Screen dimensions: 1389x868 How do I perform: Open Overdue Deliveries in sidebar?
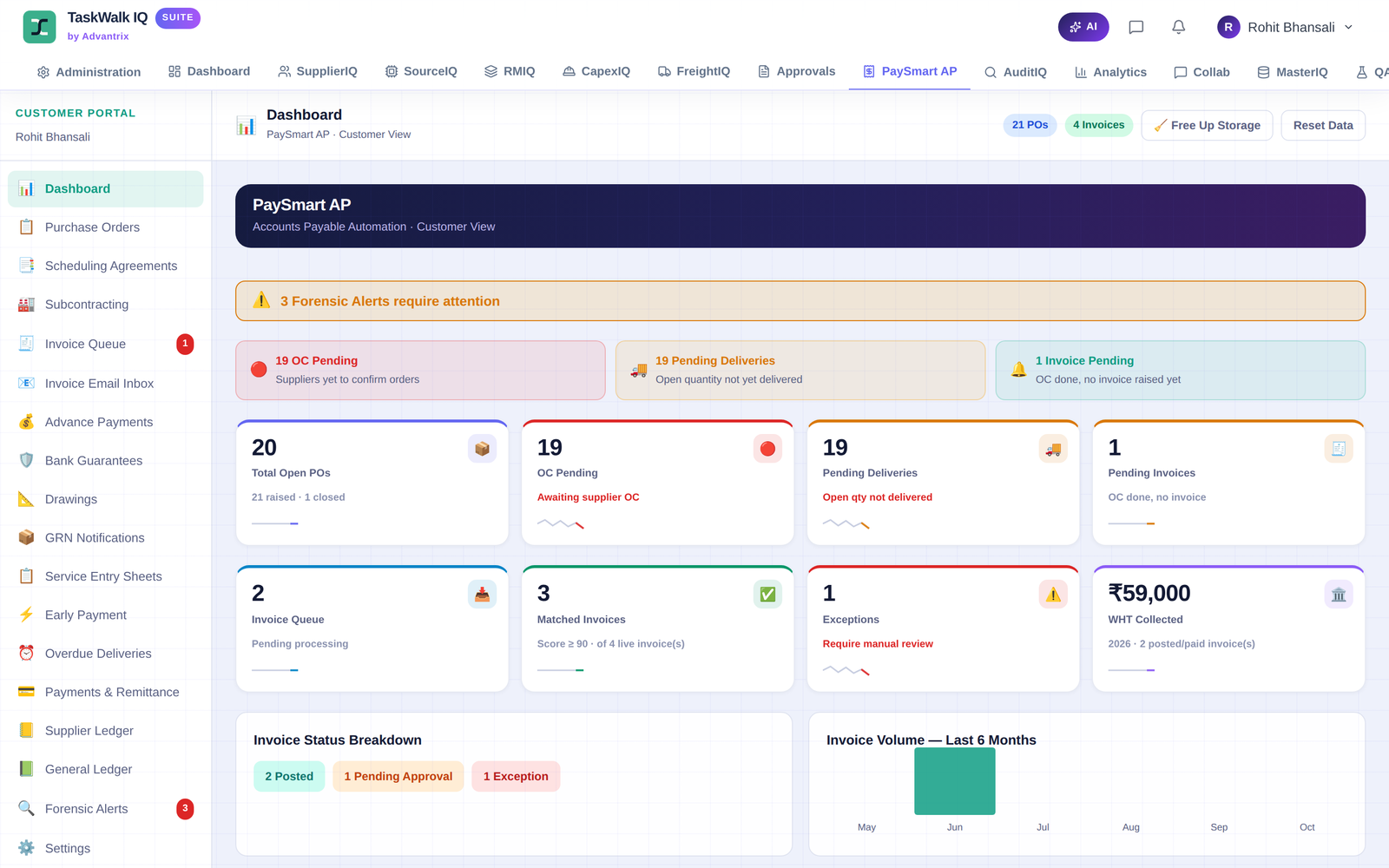click(106, 654)
